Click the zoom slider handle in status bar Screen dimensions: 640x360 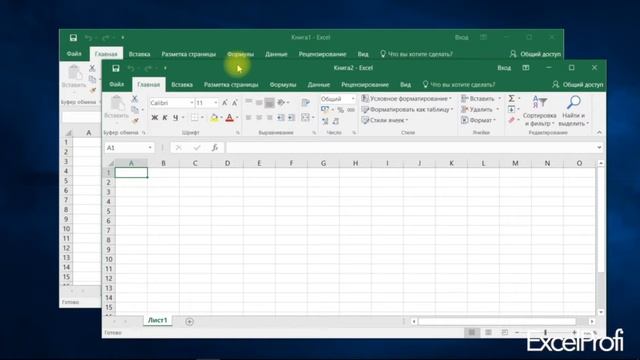point(545,333)
